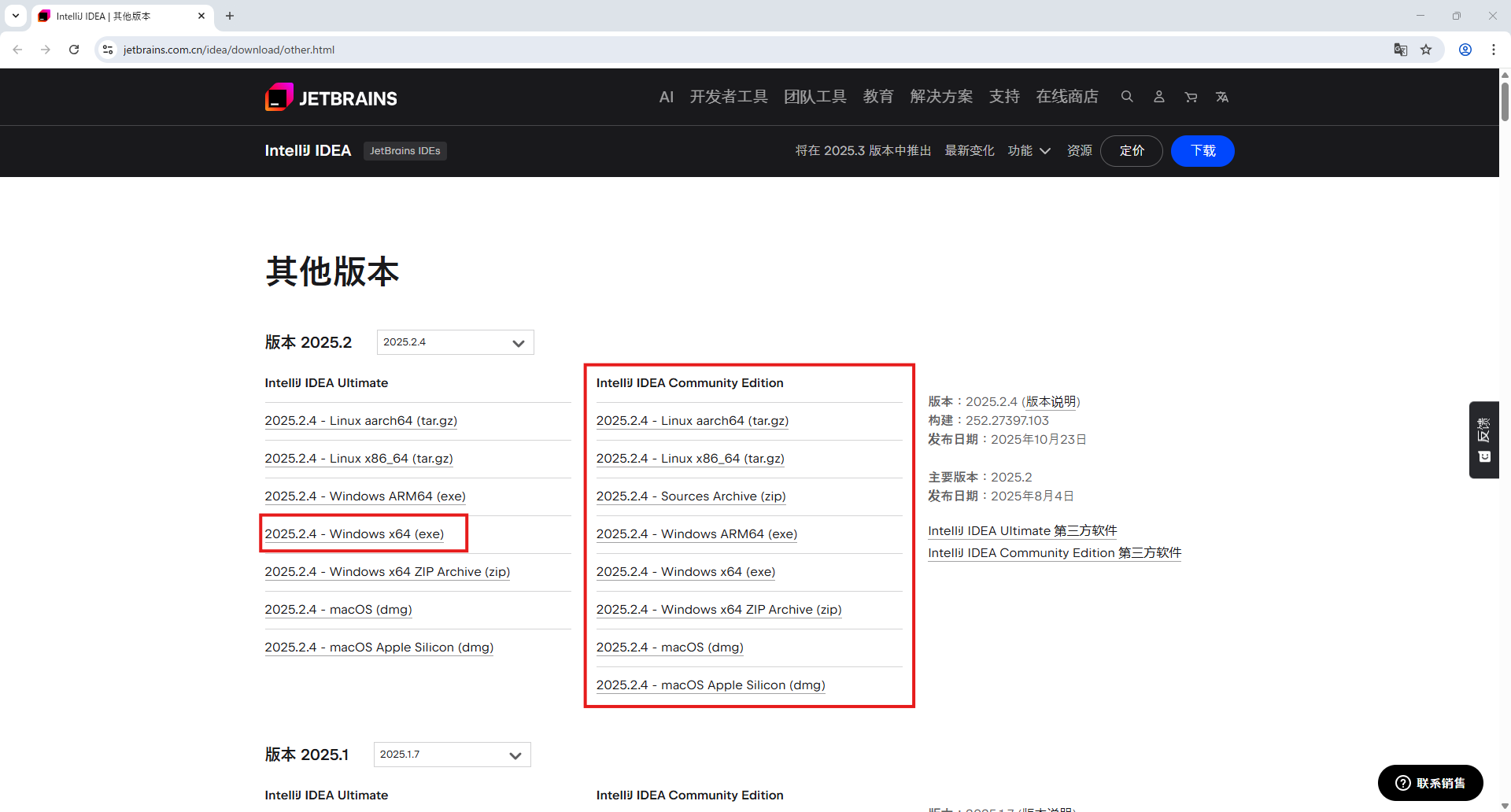The width and height of the screenshot is (1511, 812).
Task: Open IntelliJ IDEA Ultimate 第三方软件 link
Action: click(1022, 531)
